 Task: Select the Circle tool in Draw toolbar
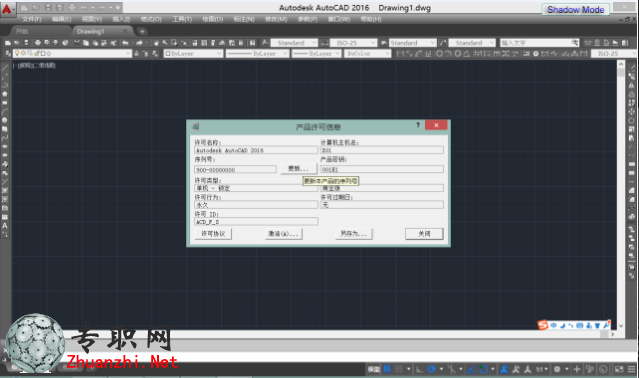pyautogui.click(x=5, y=120)
